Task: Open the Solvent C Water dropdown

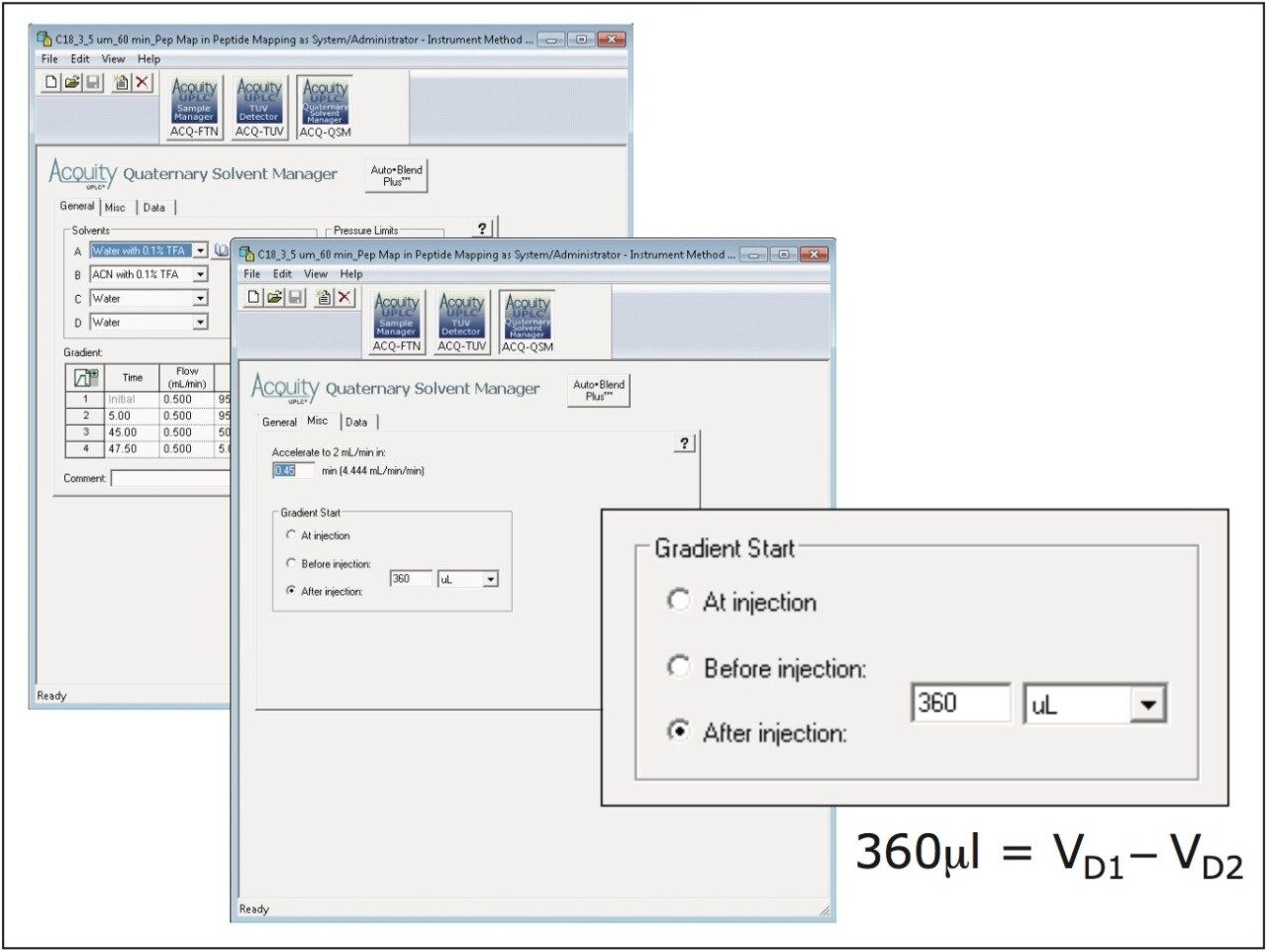Action: [x=200, y=298]
